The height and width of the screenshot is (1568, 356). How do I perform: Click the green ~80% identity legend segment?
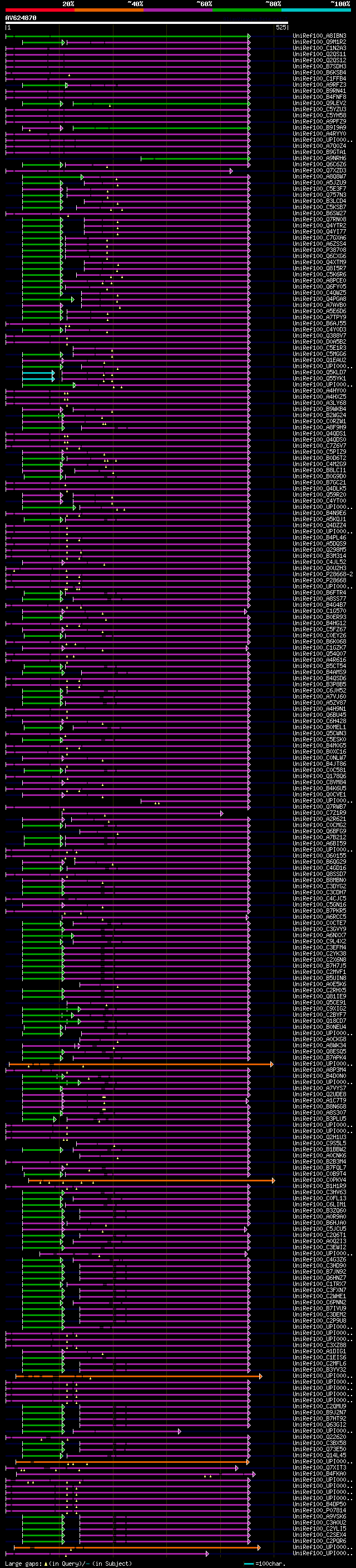[x=246, y=10]
